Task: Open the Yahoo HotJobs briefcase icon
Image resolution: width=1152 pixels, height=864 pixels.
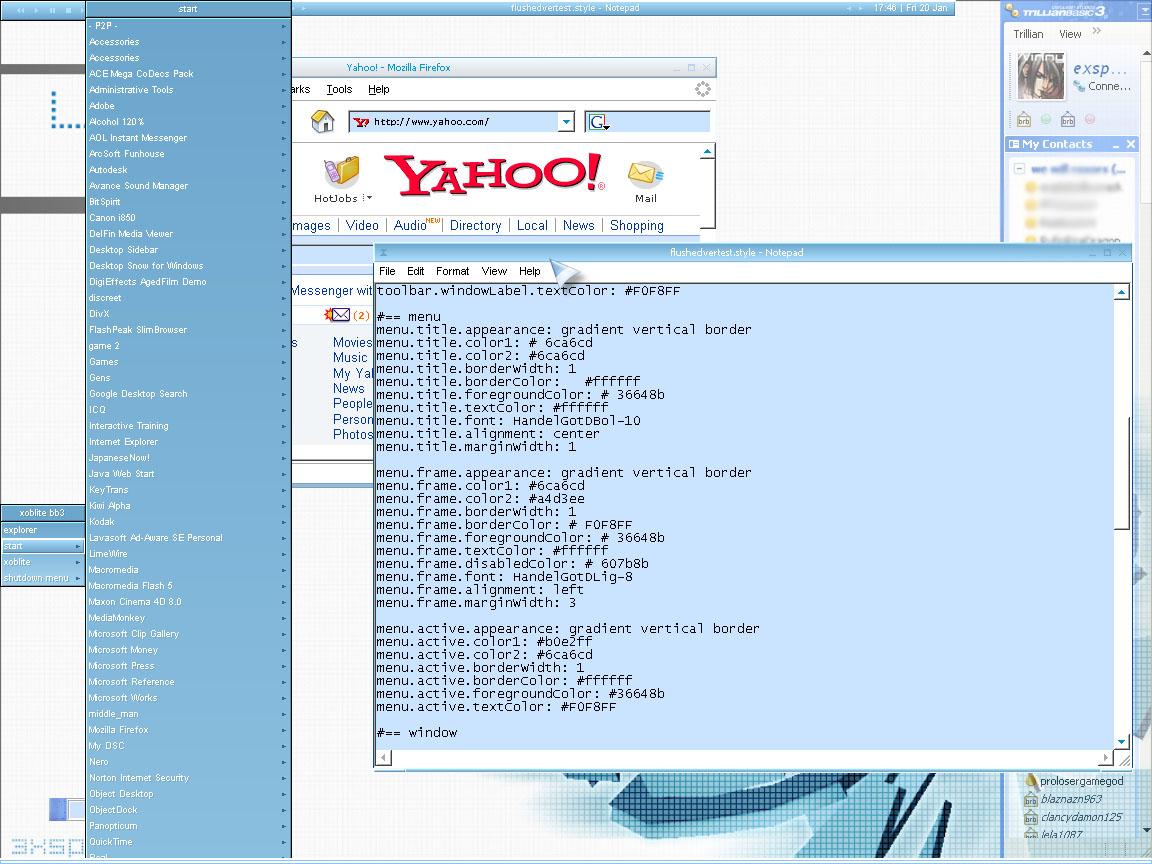Action: pos(342,171)
